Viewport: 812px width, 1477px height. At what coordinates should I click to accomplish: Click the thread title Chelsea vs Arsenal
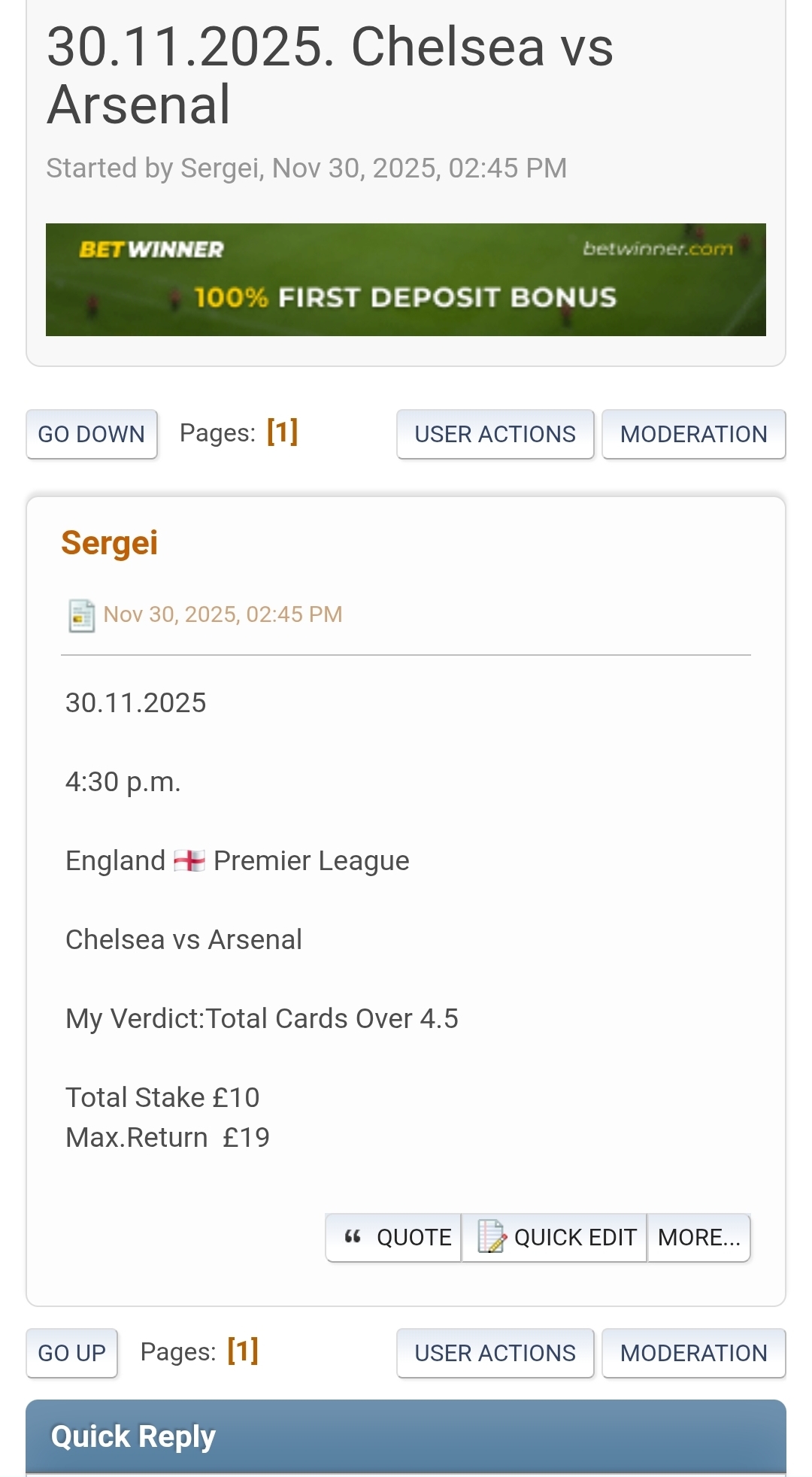(x=329, y=75)
